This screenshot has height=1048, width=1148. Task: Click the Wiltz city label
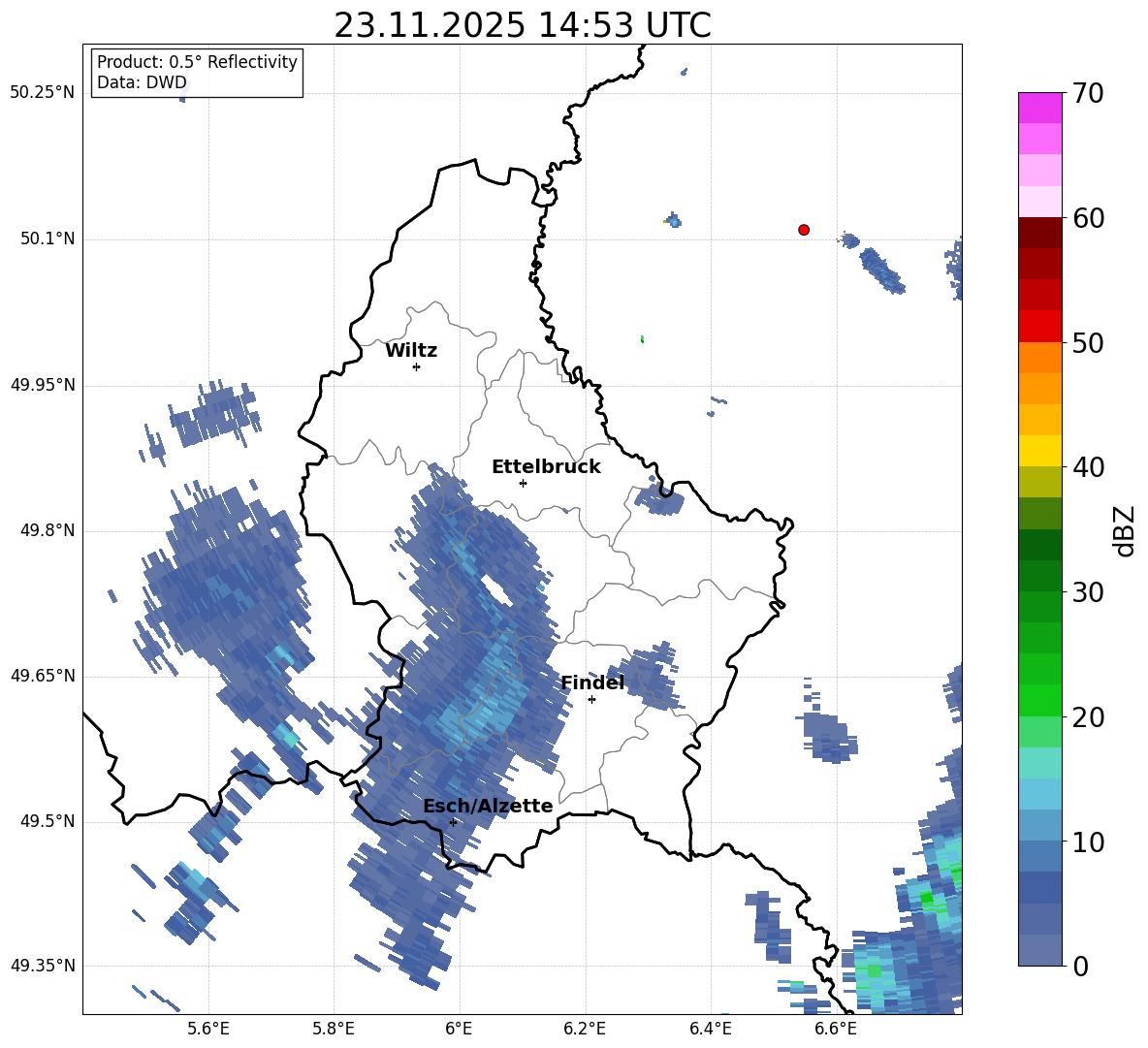pos(411,351)
